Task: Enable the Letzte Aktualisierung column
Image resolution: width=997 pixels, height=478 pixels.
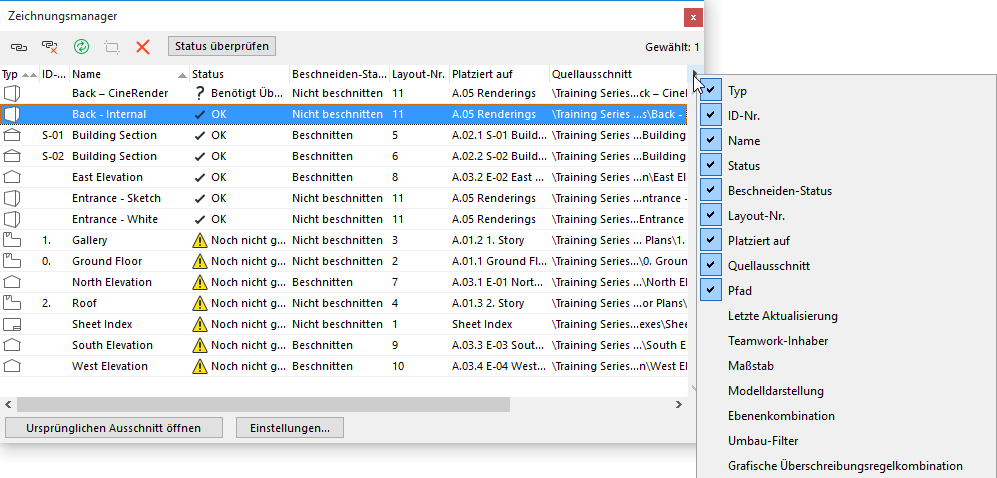Action: coord(783,316)
